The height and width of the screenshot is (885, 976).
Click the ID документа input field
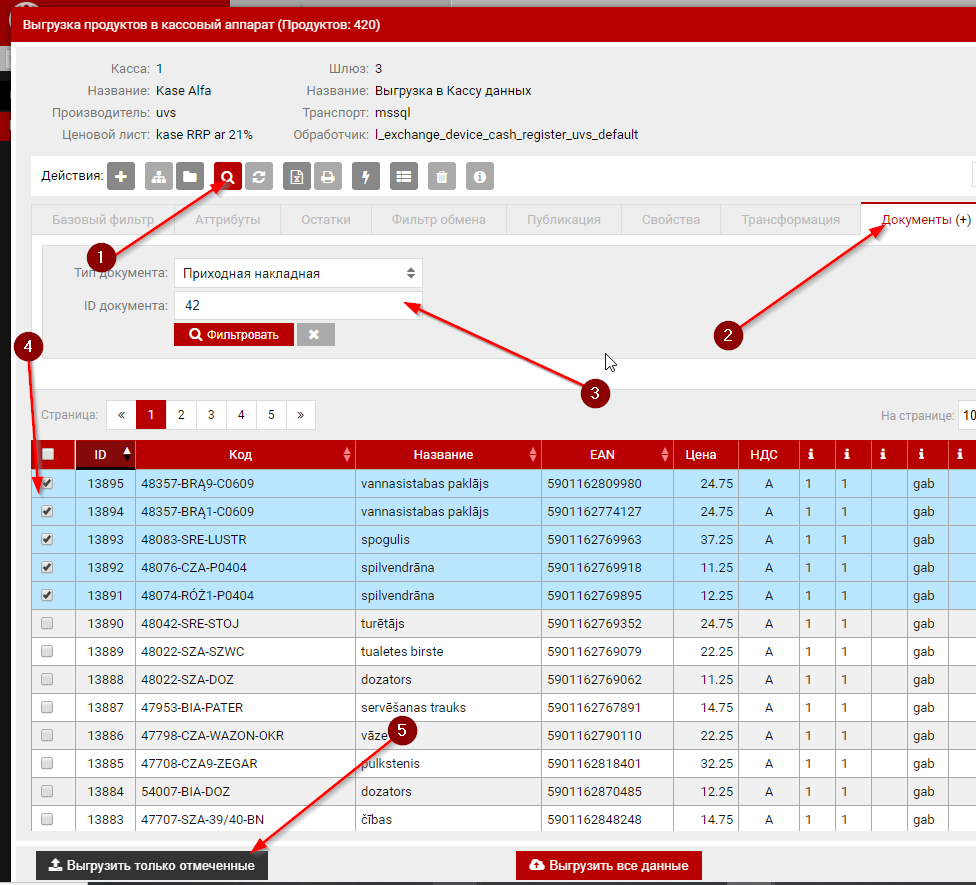[298, 306]
